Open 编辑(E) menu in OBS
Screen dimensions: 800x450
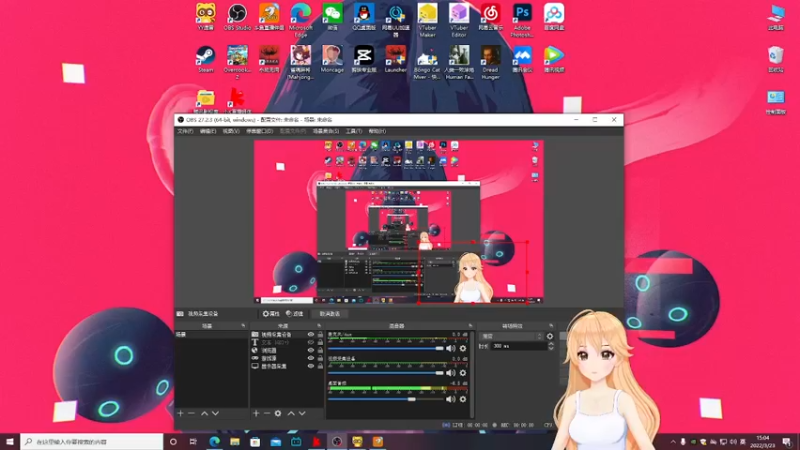[x=208, y=131]
